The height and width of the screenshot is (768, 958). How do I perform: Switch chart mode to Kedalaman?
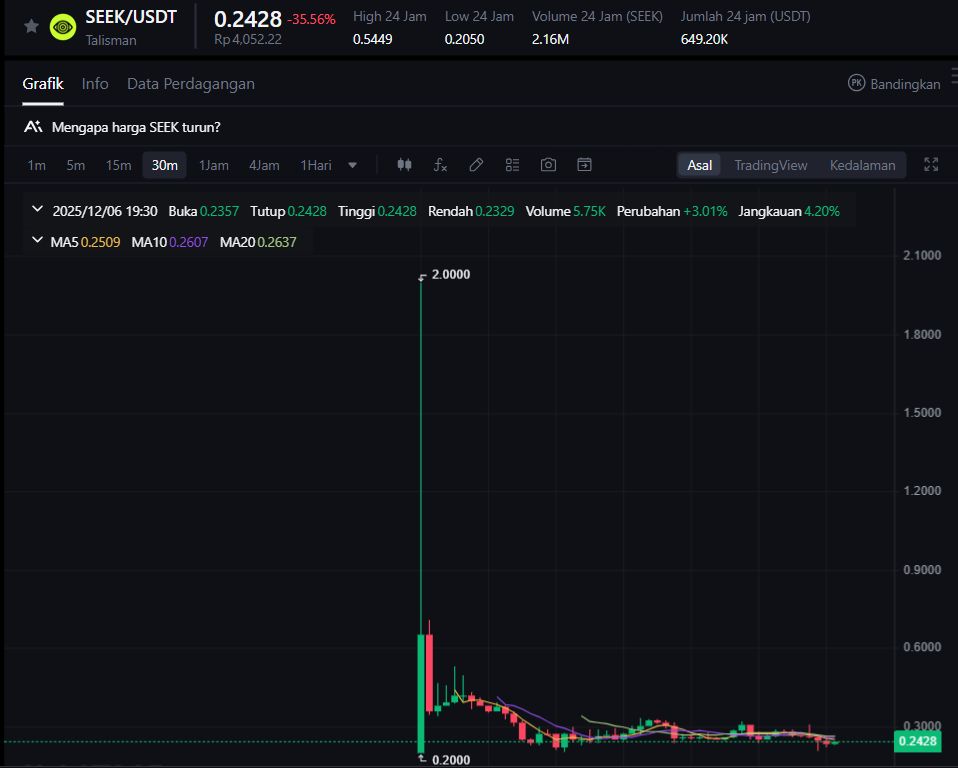coord(862,165)
